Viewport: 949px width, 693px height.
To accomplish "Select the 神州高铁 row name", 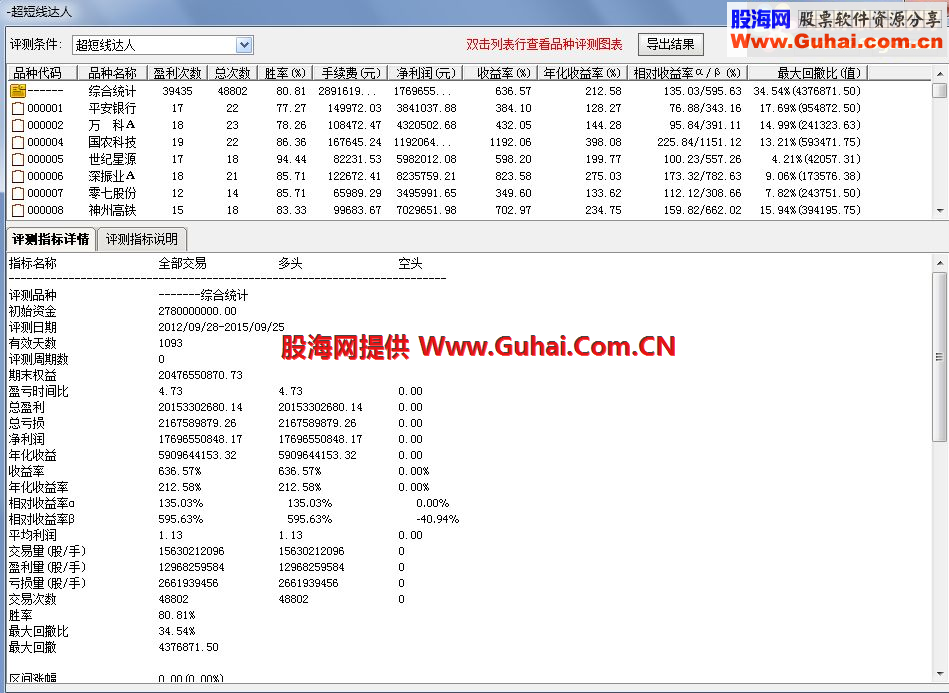I will pyautogui.click(x=112, y=210).
